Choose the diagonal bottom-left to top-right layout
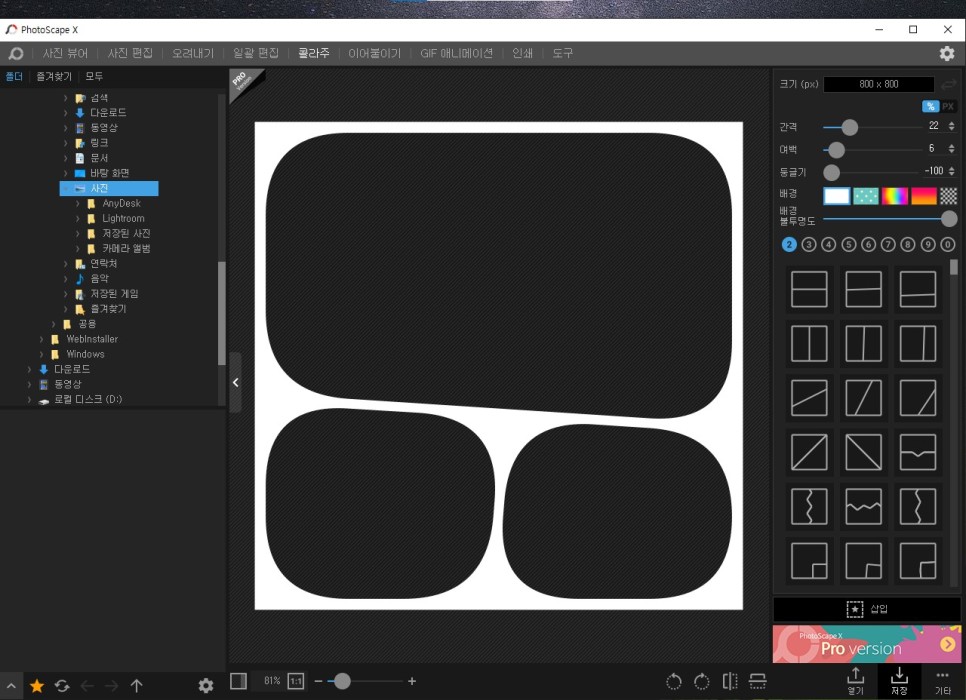The height and width of the screenshot is (700, 966). click(809, 452)
